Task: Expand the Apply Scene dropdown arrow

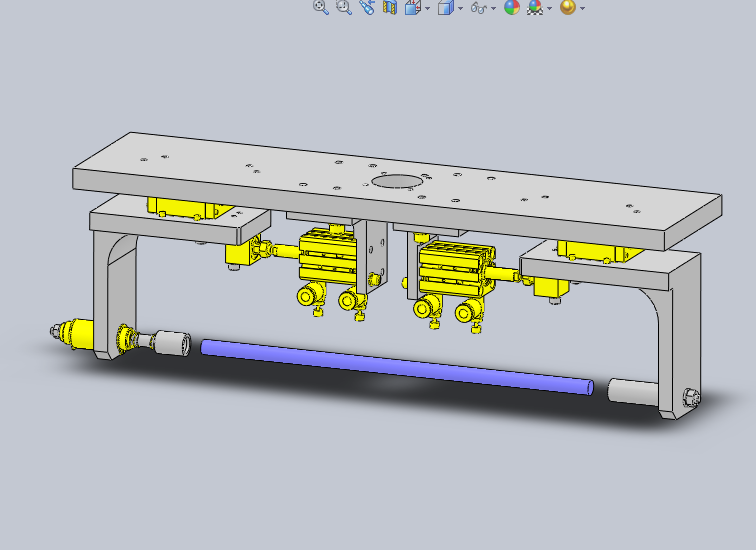Action: (x=550, y=8)
